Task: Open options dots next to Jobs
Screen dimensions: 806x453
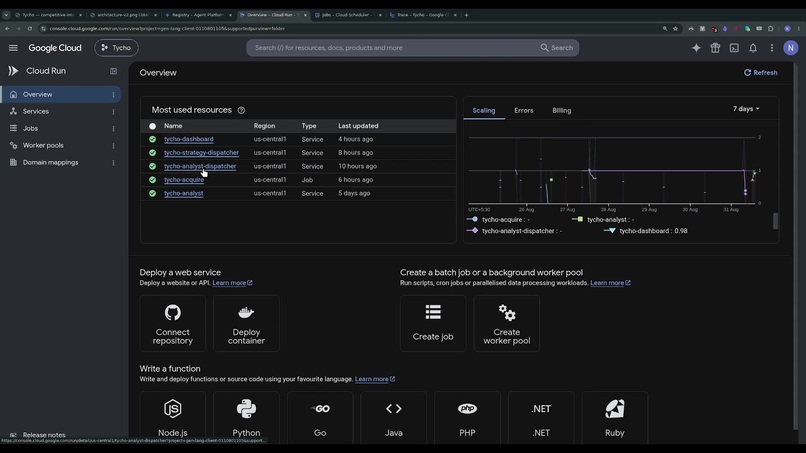Action: point(113,129)
